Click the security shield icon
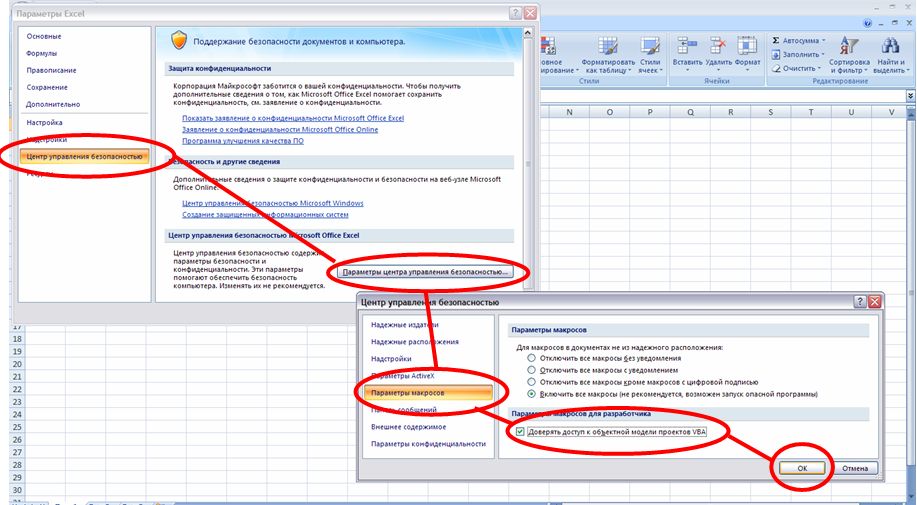Viewport: 917px width, 505px height. (179, 40)
